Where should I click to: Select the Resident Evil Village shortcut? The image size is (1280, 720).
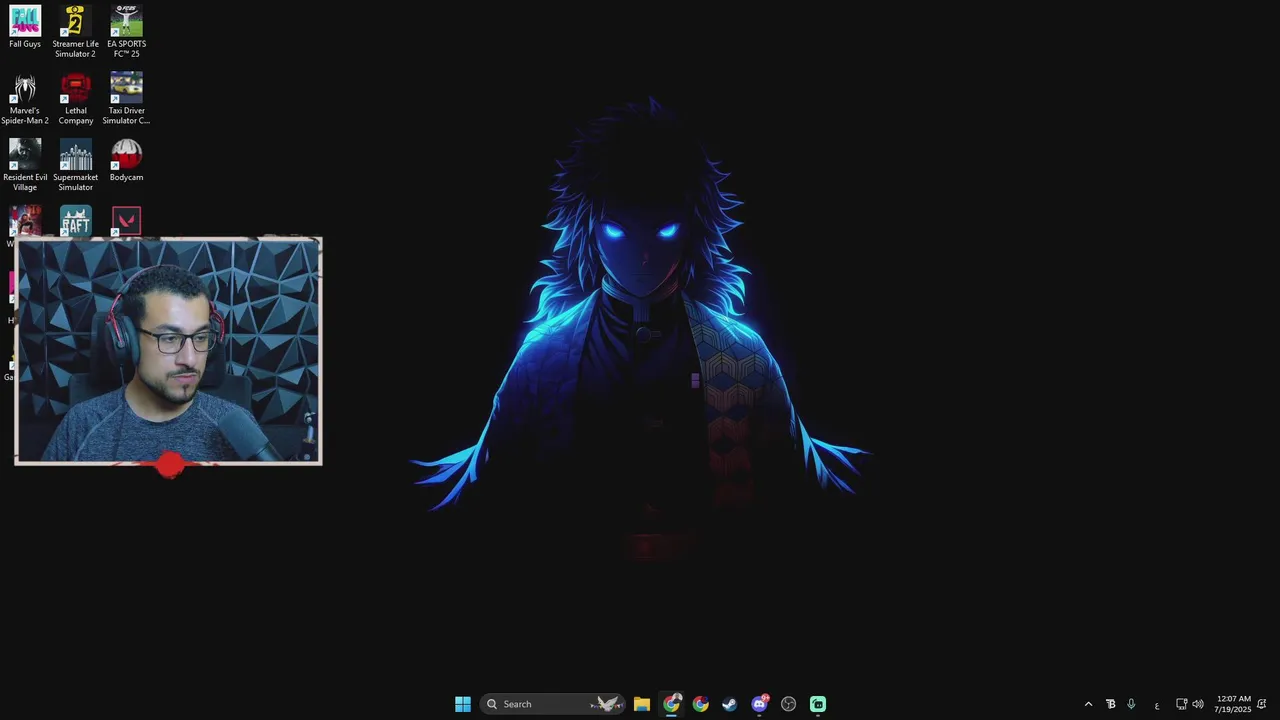pos(25,165)
